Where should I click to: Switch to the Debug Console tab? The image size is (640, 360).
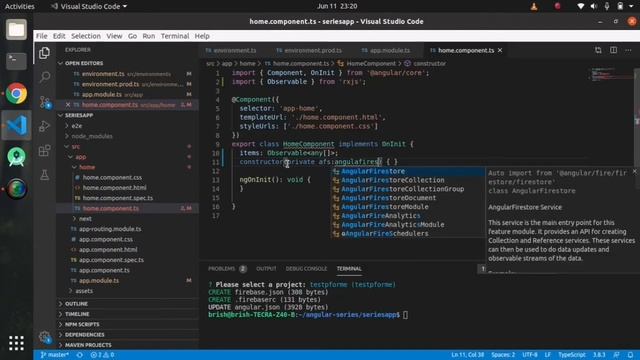[x=306, y=269]
